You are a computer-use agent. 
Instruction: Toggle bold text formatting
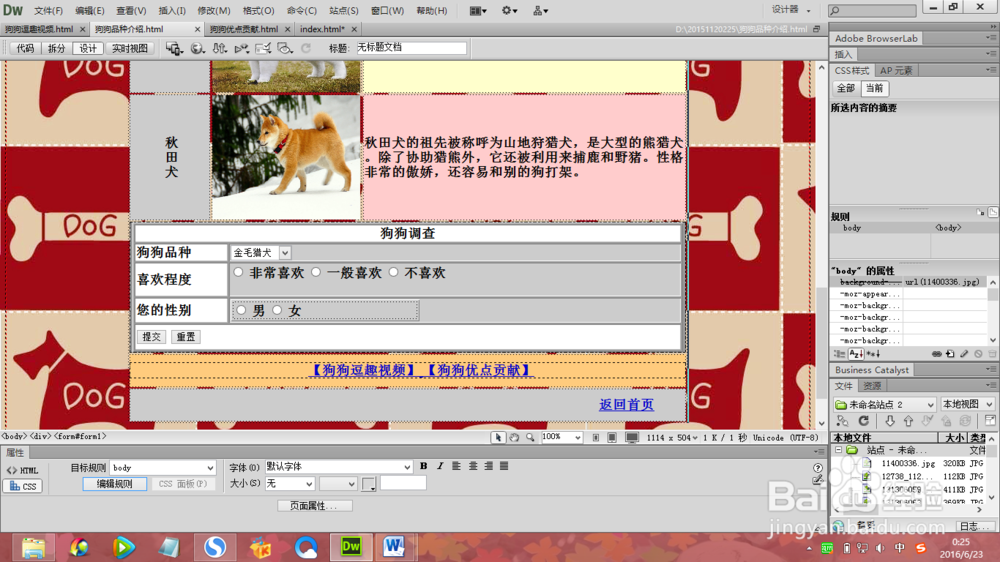coord(423,466)
